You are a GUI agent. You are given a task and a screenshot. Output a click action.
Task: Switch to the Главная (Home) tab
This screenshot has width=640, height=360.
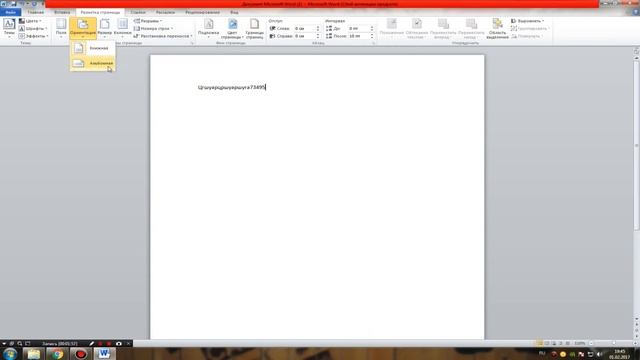(x=36, y=12)
